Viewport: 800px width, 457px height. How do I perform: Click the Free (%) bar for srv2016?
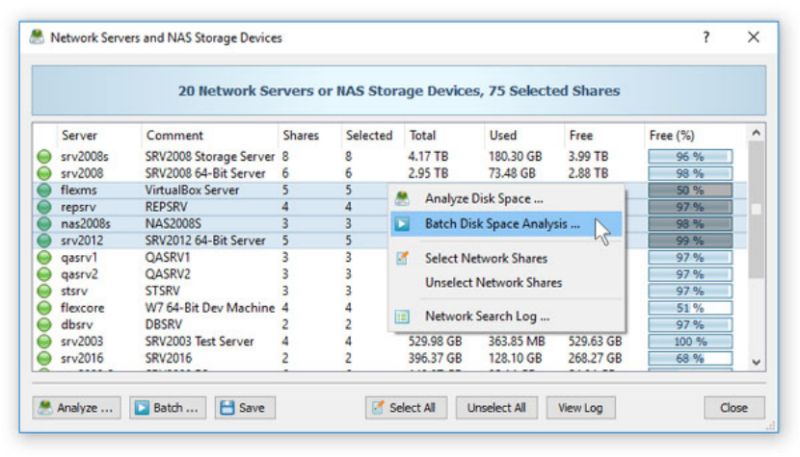[689, 358]
